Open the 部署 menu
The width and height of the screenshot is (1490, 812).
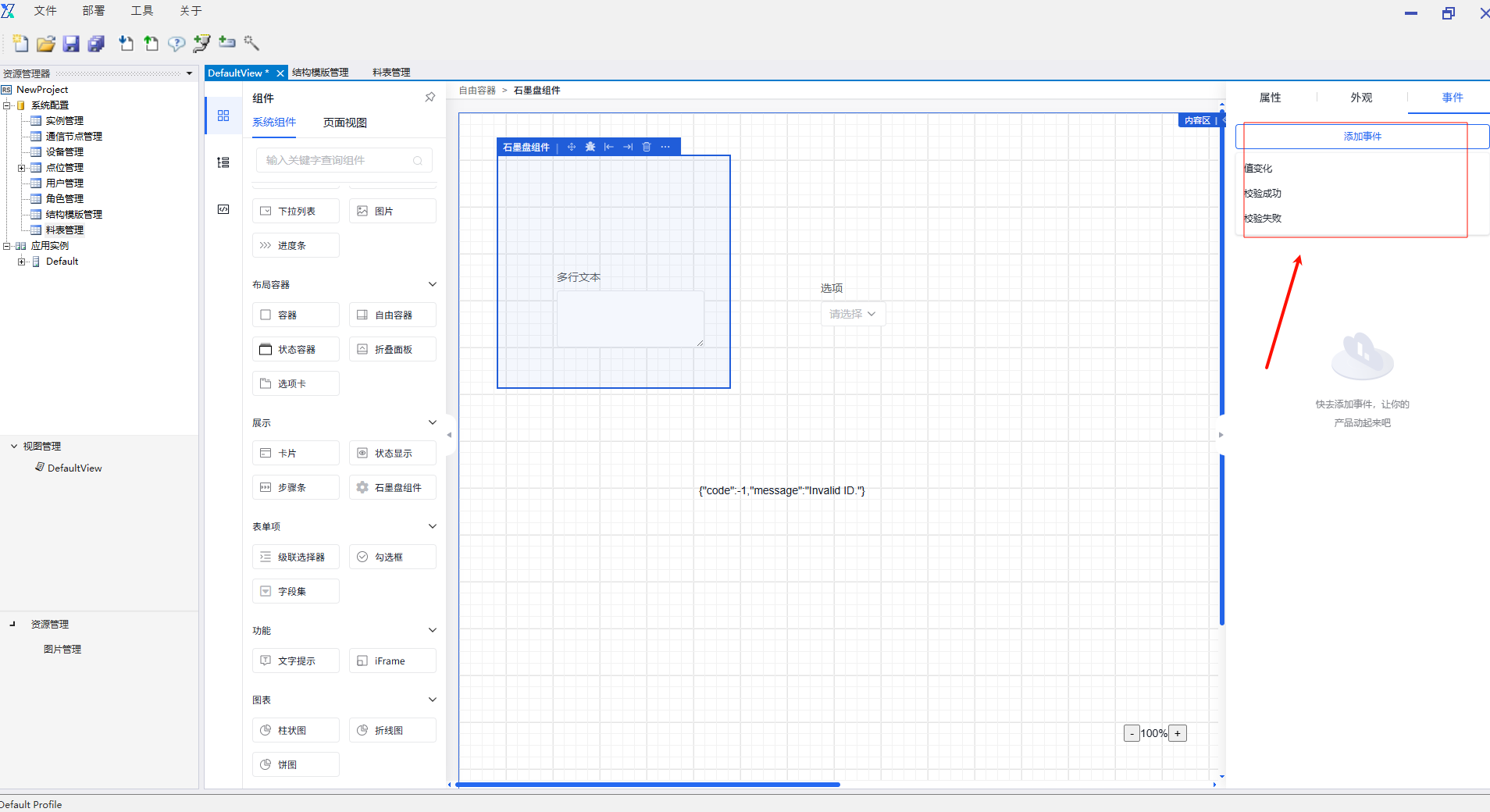coord(94,11)
